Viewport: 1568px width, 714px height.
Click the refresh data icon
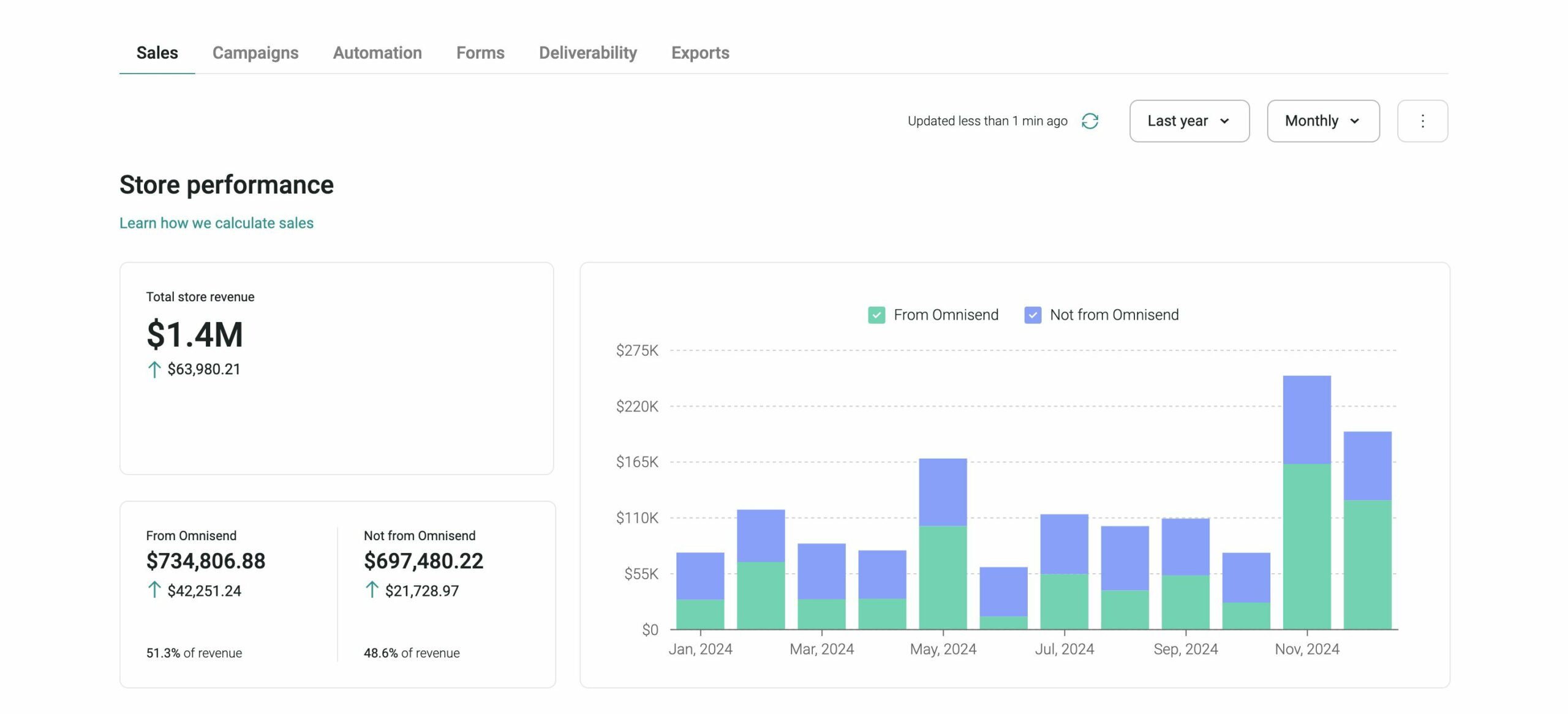click(1090, 121)
